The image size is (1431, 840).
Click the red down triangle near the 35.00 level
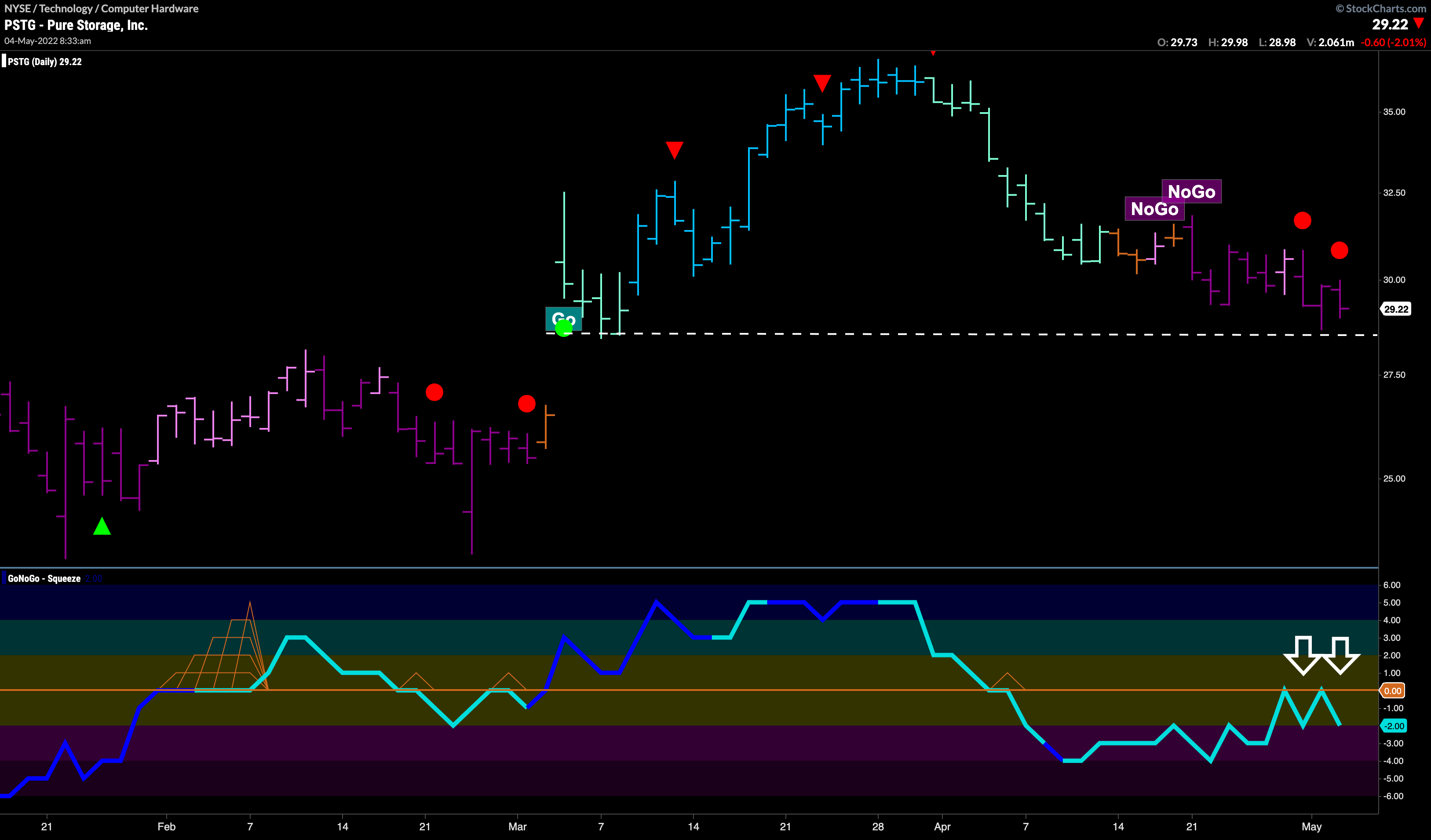tap(821, 83)
